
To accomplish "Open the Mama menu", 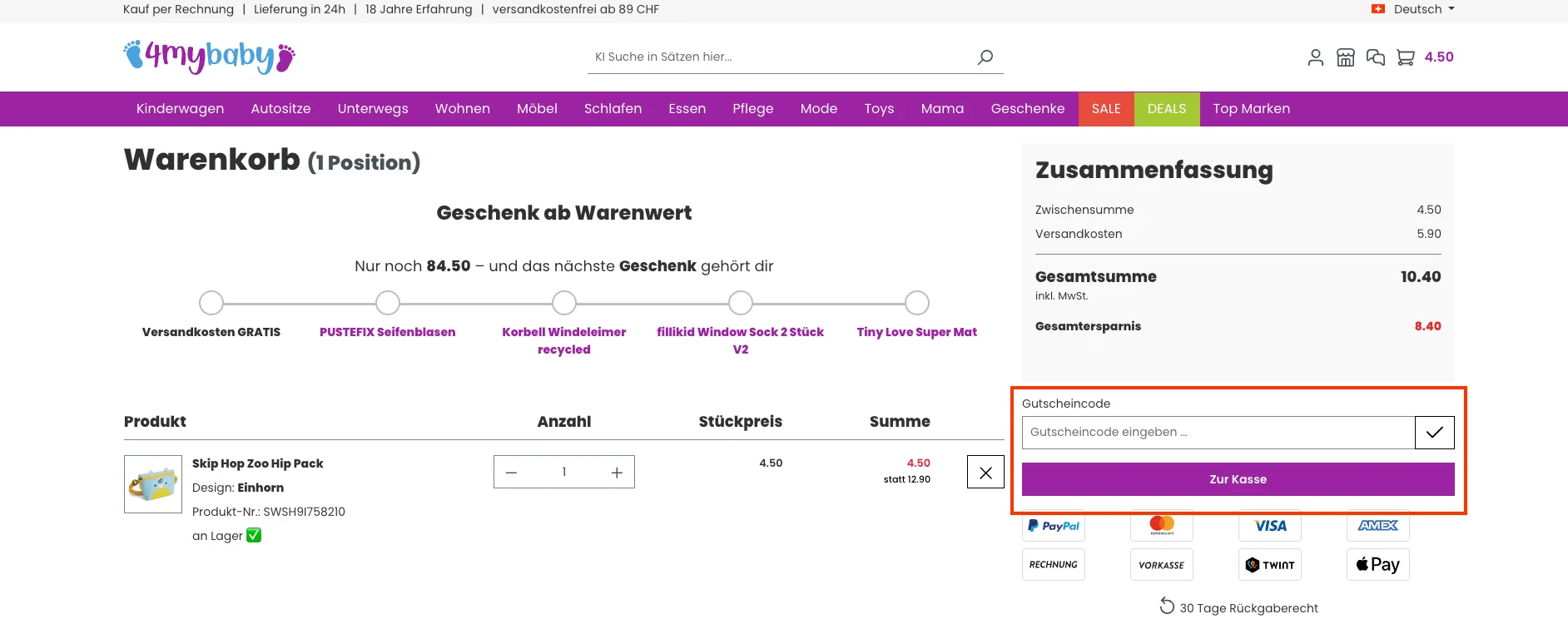I will point(942,109).
